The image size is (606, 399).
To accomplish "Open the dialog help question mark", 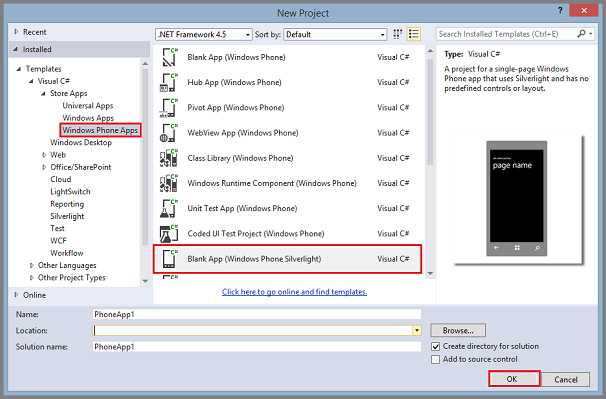I will (x=560, y=10).
